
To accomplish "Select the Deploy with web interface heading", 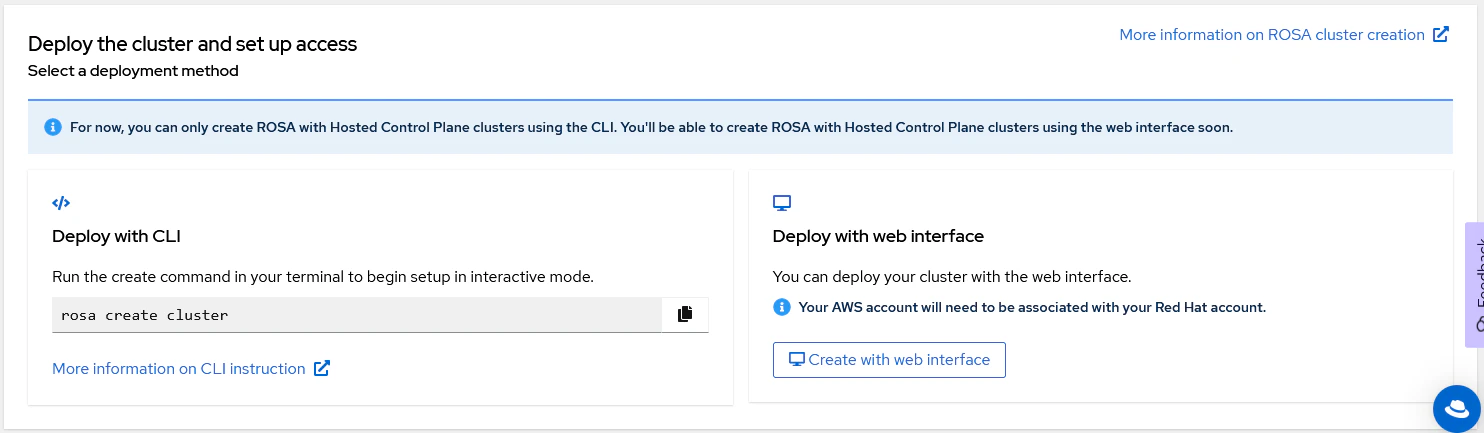I will 878,237.
